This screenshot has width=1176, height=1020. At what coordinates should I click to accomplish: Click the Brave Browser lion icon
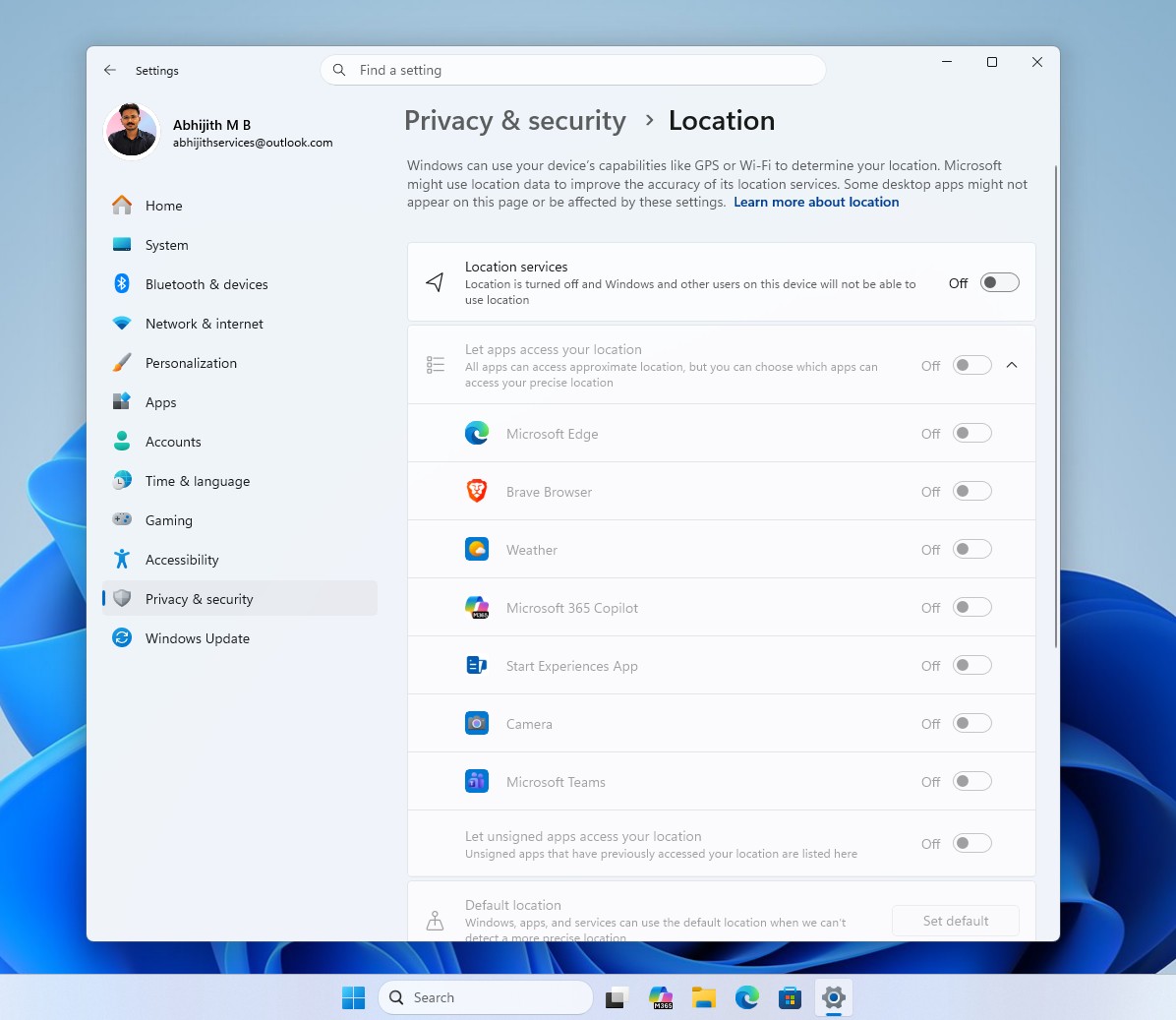[477, 491]
